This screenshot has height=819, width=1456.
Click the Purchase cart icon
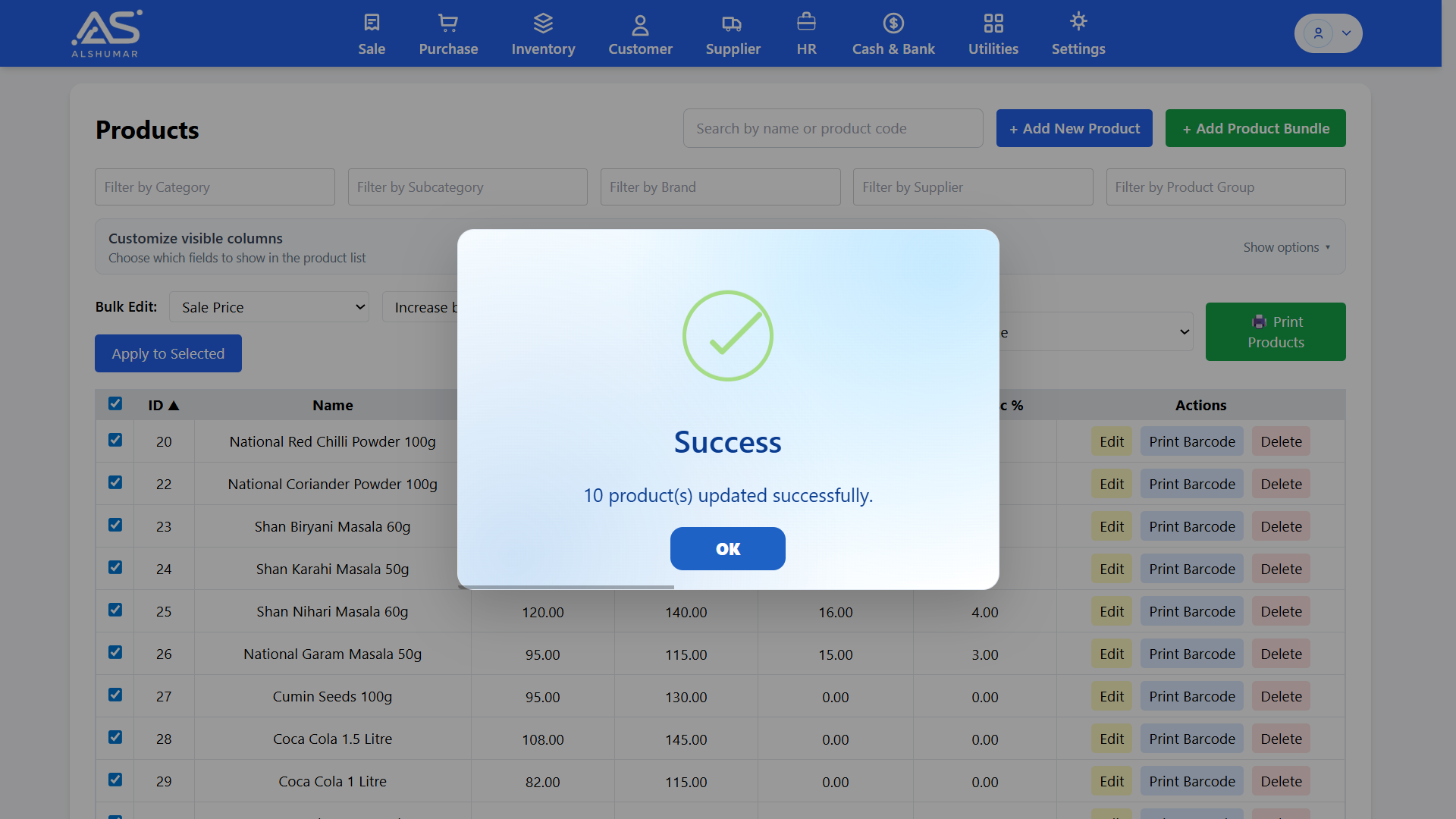[448, 23]
